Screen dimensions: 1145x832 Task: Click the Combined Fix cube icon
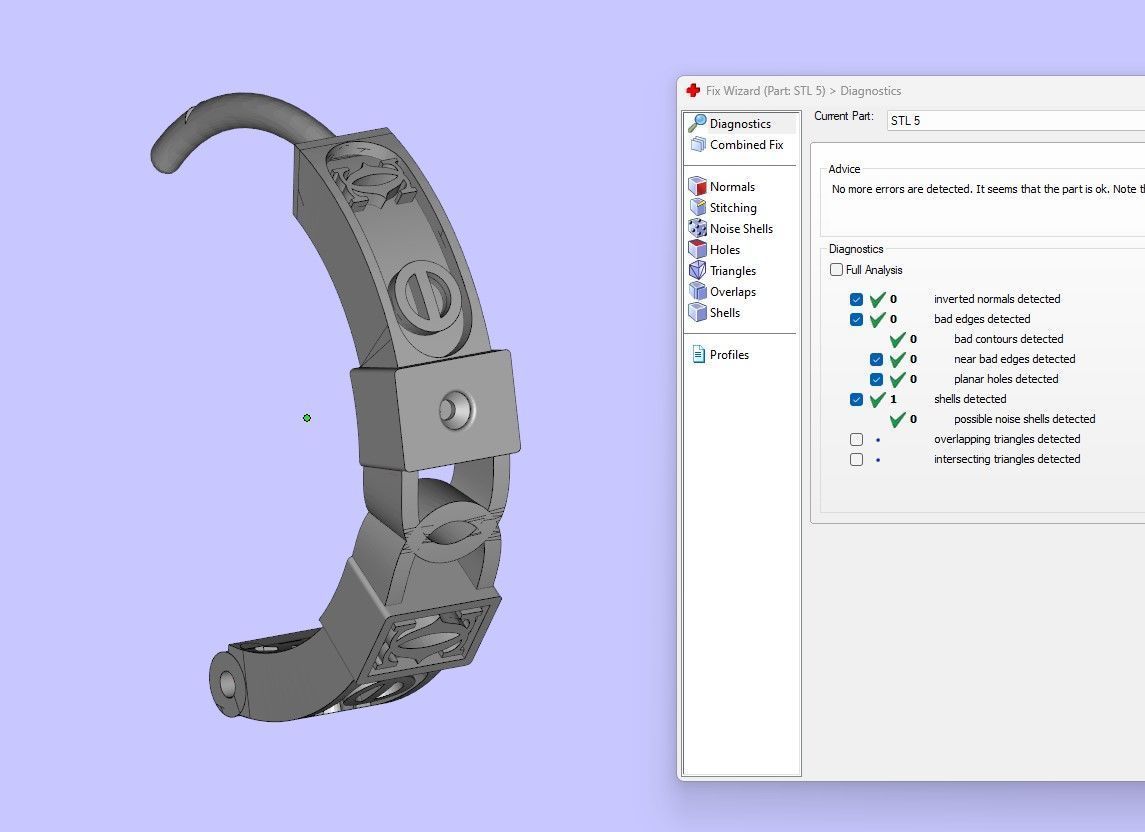click(x=698, y=145)
